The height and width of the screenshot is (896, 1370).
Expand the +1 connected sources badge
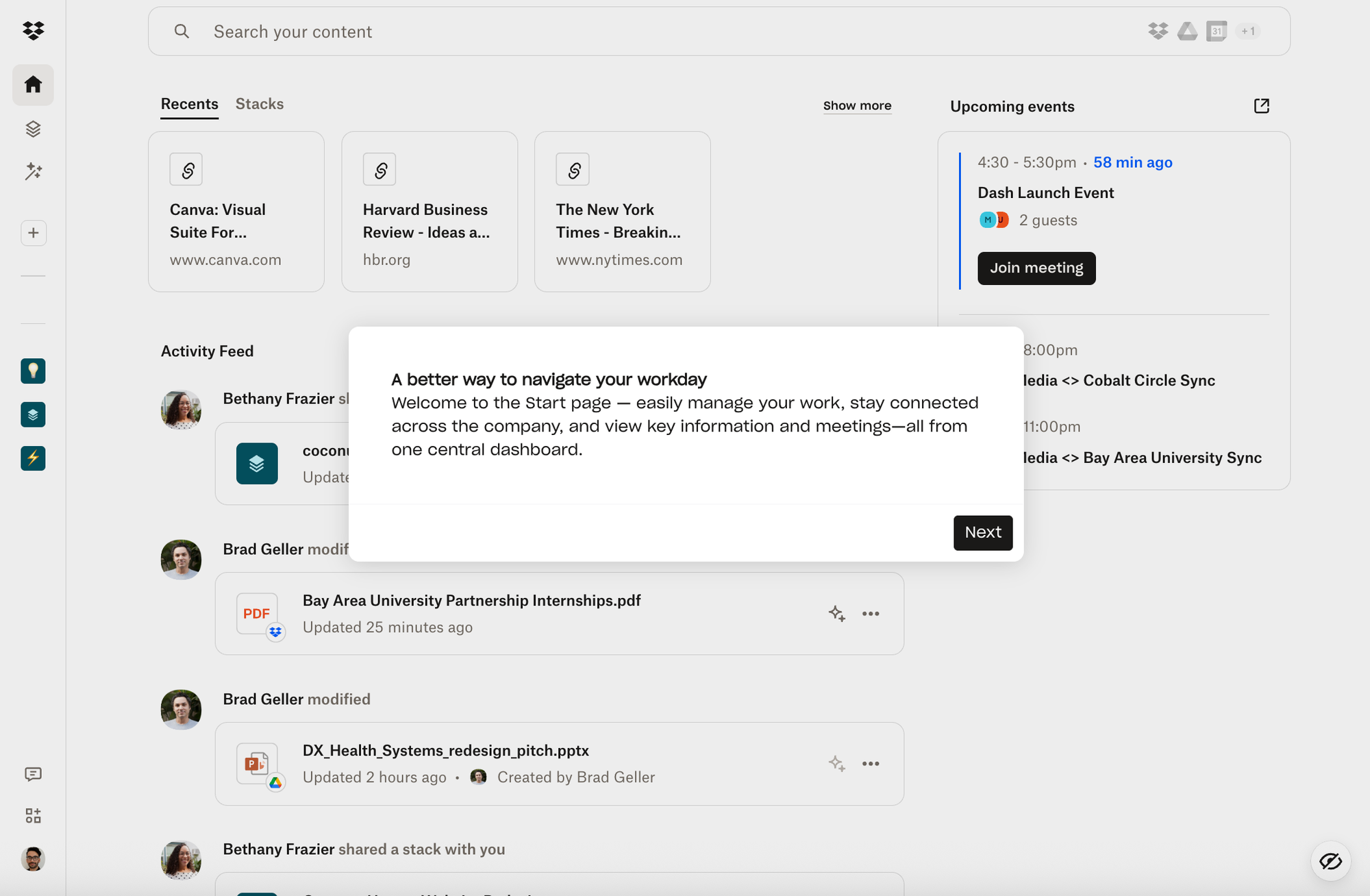(x=1247, y=32)
